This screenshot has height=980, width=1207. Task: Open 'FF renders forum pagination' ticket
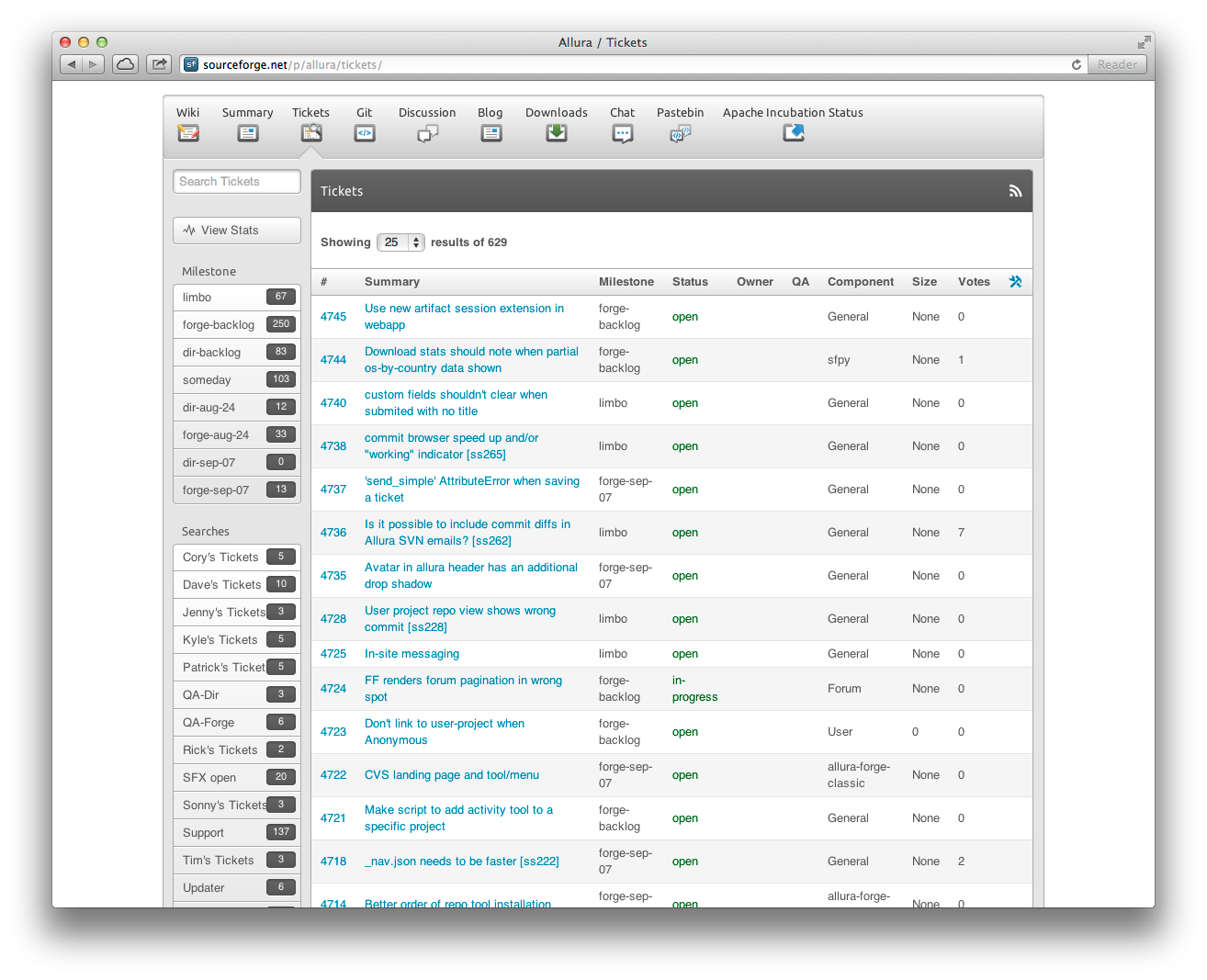(463, 689)
